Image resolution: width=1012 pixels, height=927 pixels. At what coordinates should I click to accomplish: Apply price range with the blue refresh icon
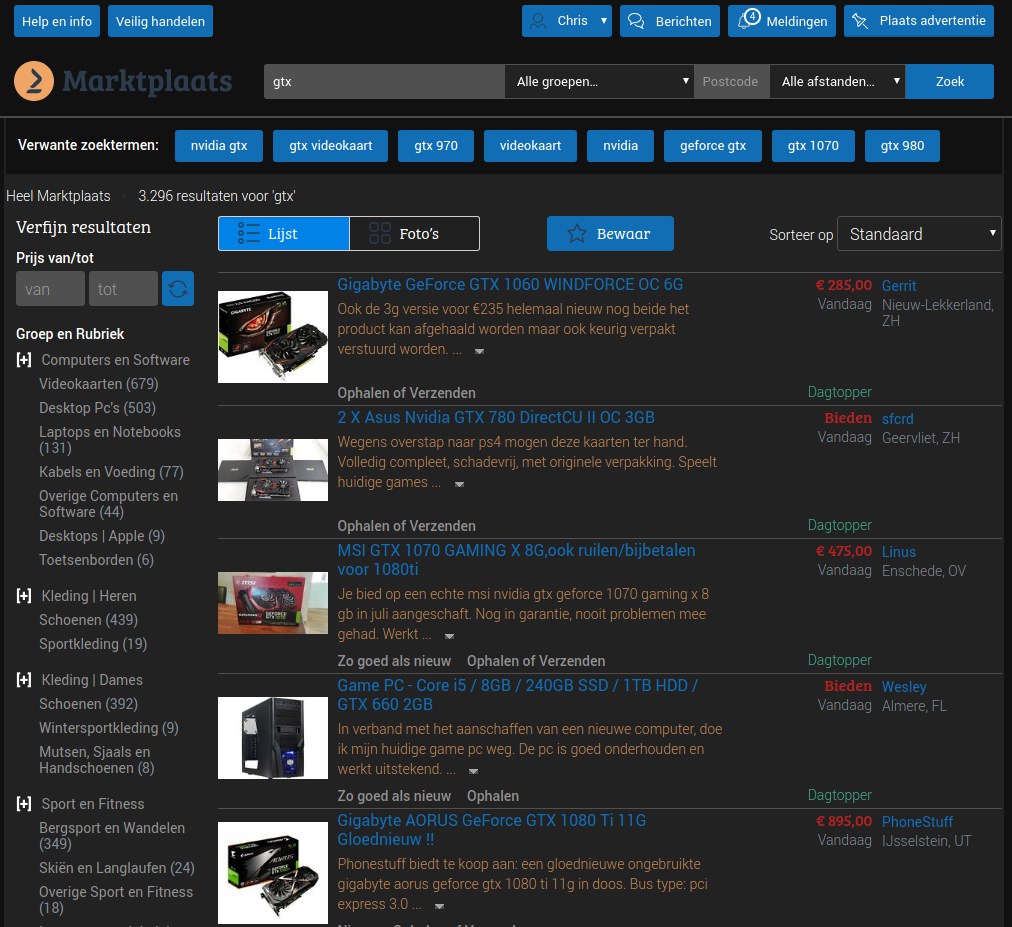coord(177,288)
